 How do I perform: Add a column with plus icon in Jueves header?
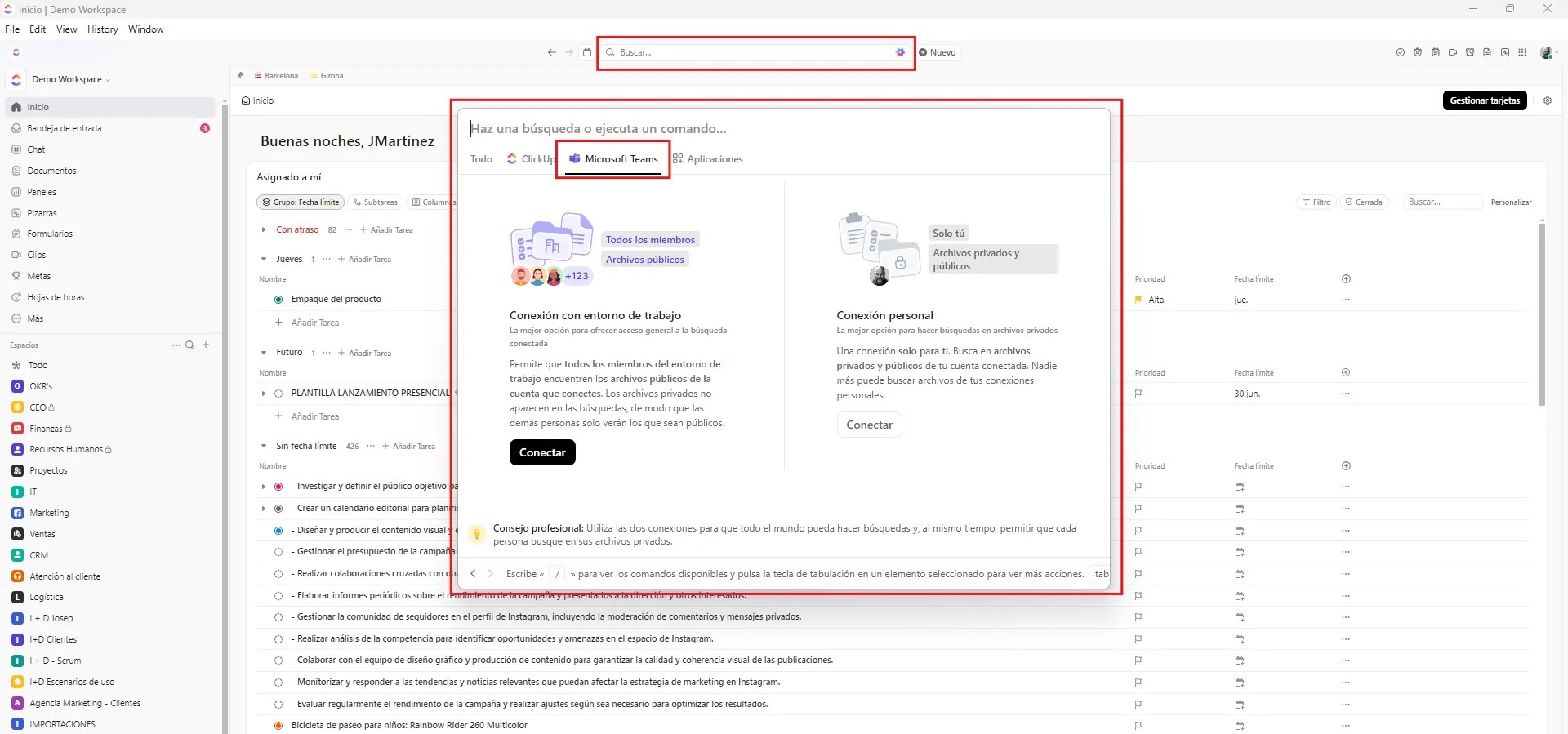coord(1346,279)
